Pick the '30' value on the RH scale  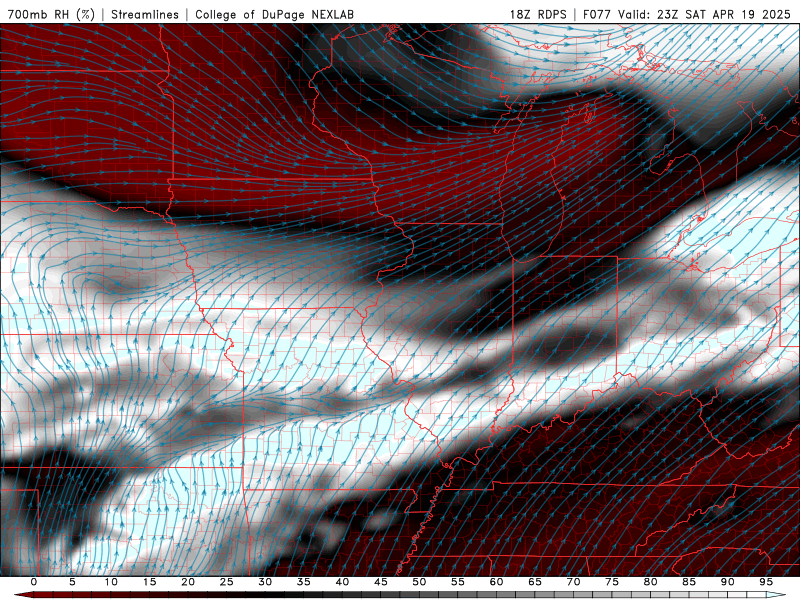pyautogui.click(x=265, y=582)
